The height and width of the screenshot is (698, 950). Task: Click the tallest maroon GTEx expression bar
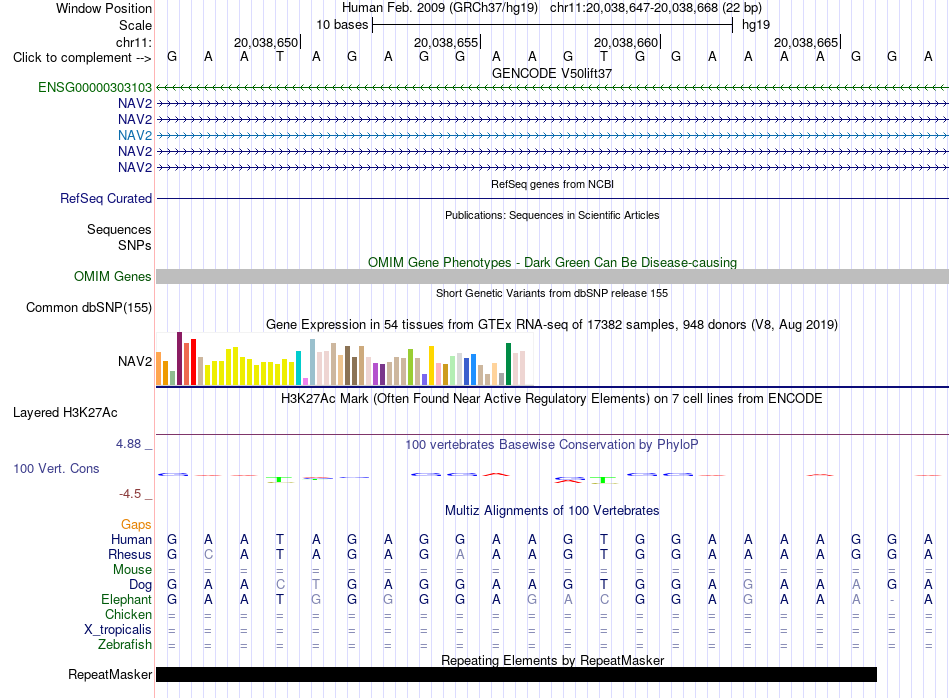point(179,358)
